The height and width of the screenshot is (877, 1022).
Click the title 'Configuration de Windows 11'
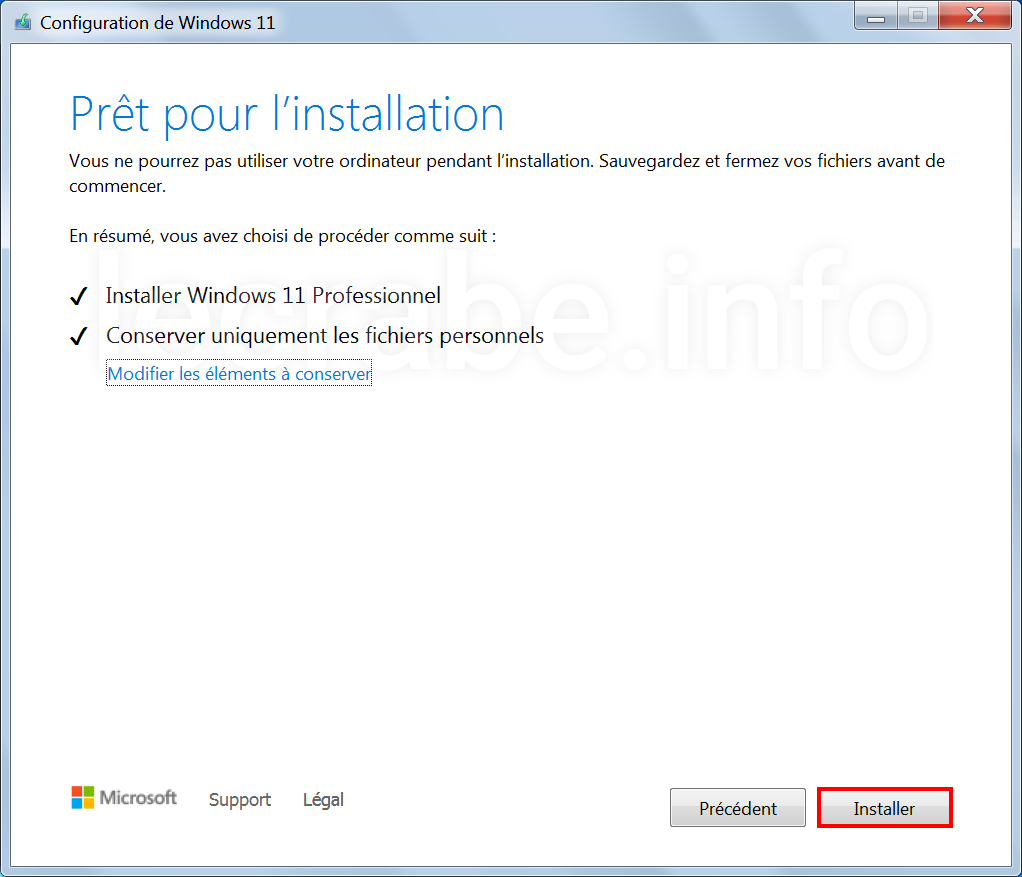pyautogui.click(x=158, y=23)
